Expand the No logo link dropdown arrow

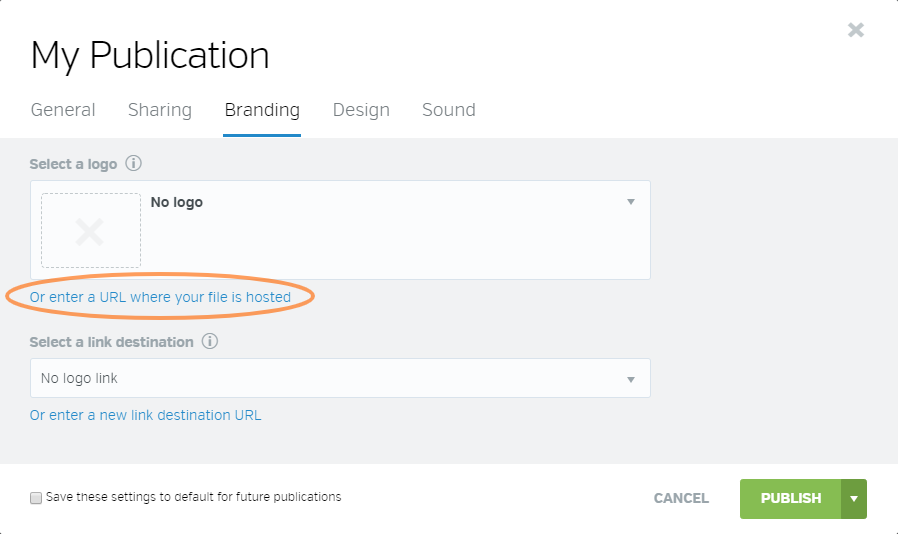click(631, 379)
